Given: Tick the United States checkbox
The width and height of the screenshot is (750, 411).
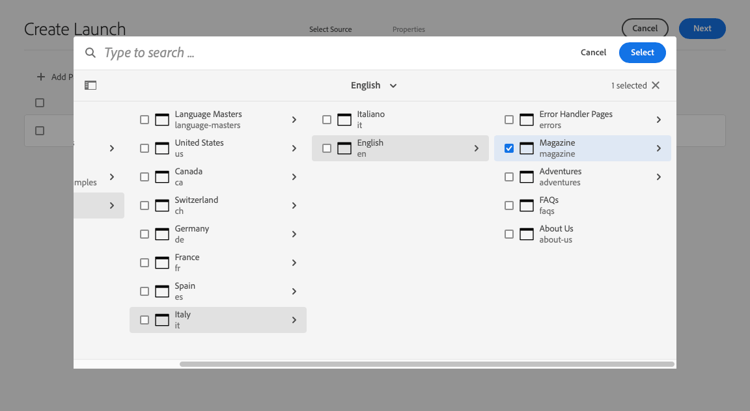Looking at the screenshot, I should 144,148.
